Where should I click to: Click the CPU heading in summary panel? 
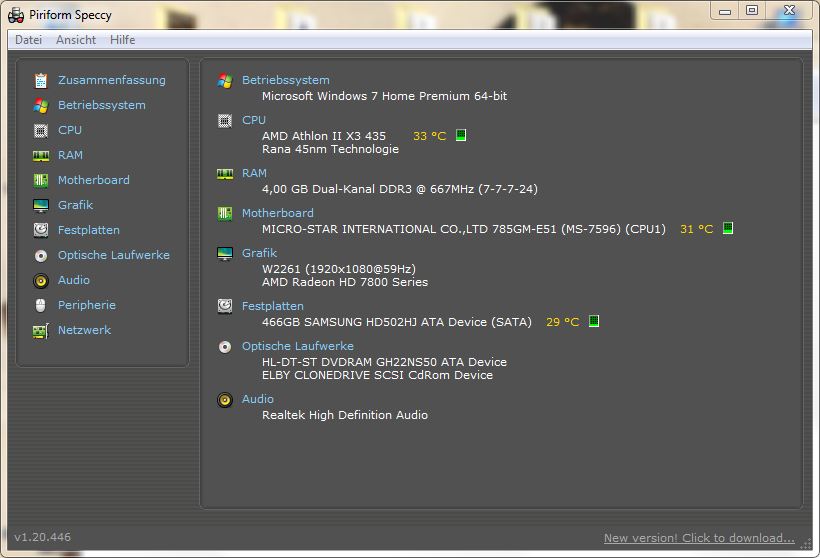click(254, 120)
